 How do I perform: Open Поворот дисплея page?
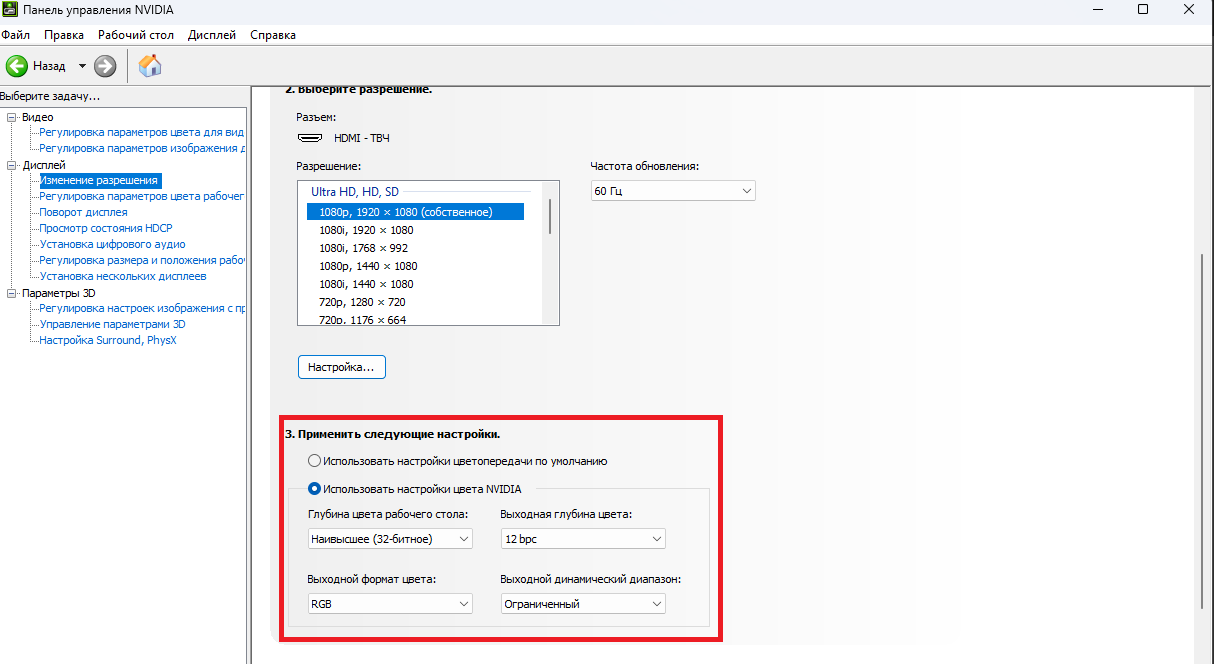tap(83, 212)
